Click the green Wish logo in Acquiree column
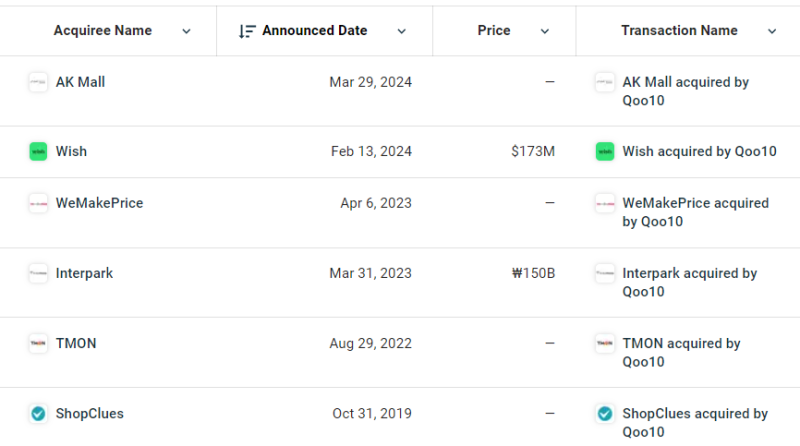 click(38, 152)
